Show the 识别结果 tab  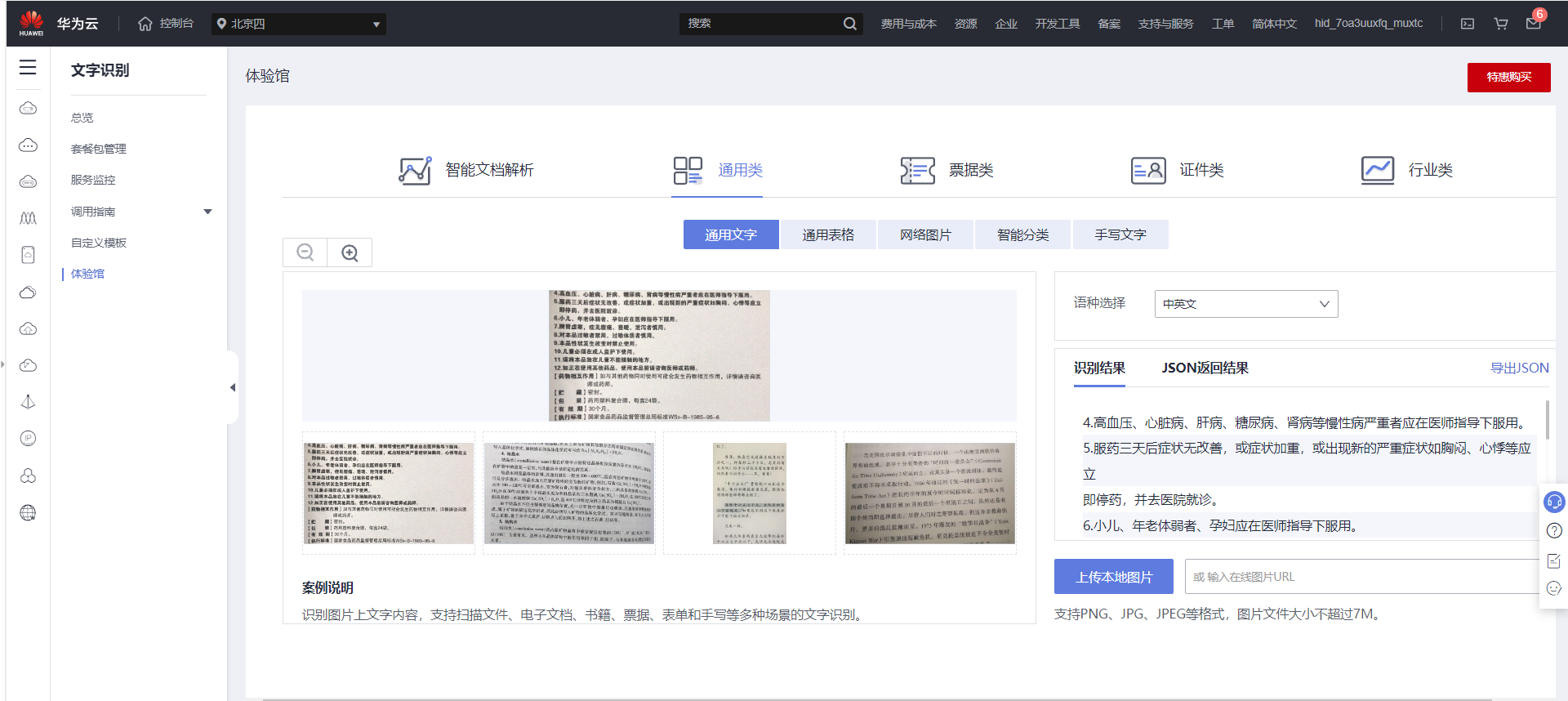pos(1099,368)
